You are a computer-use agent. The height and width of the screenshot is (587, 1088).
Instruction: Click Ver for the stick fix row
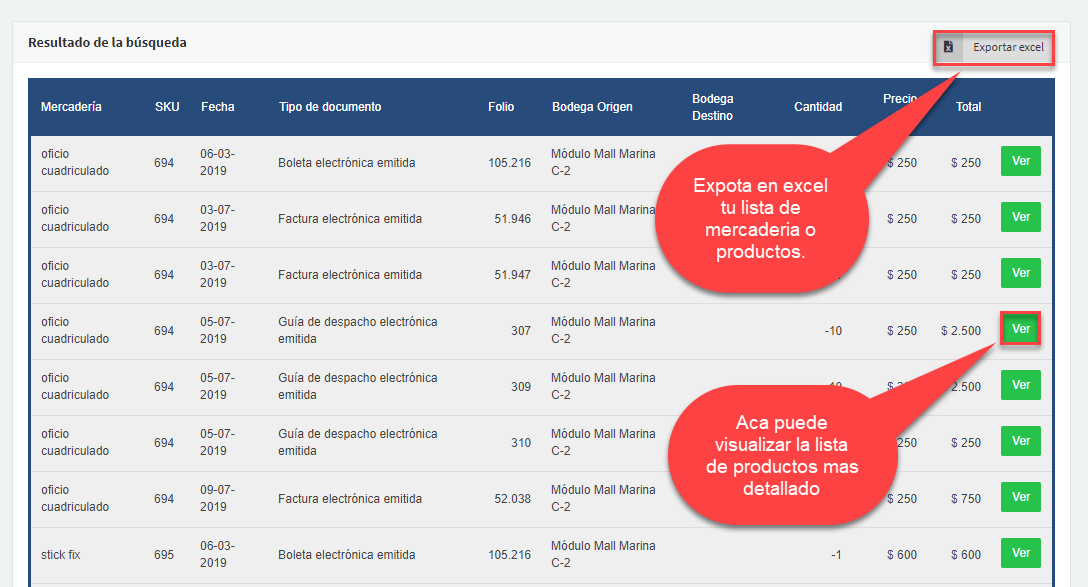point(1020,553)
